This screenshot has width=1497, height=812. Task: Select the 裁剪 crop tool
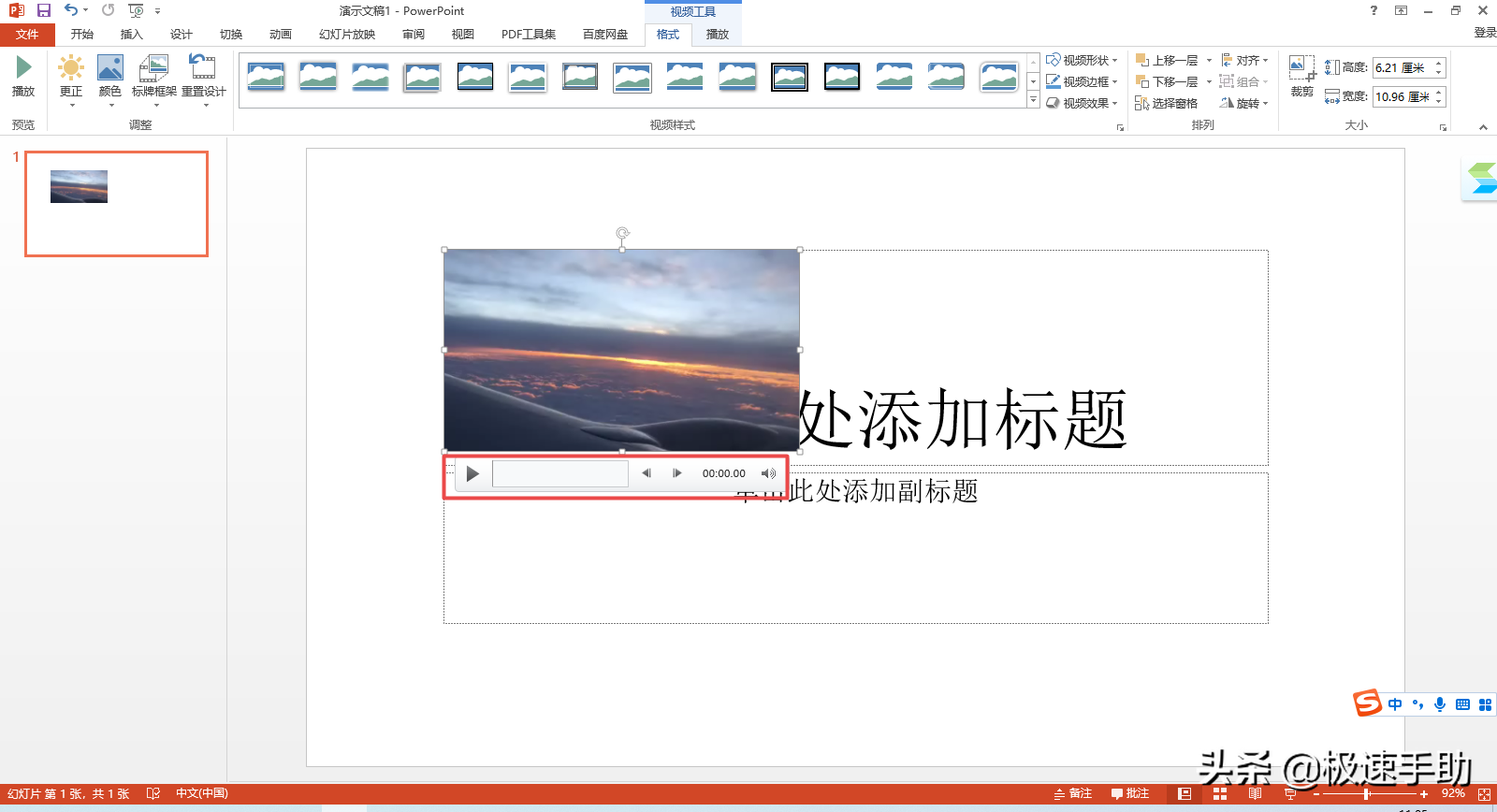(1301, 76)
